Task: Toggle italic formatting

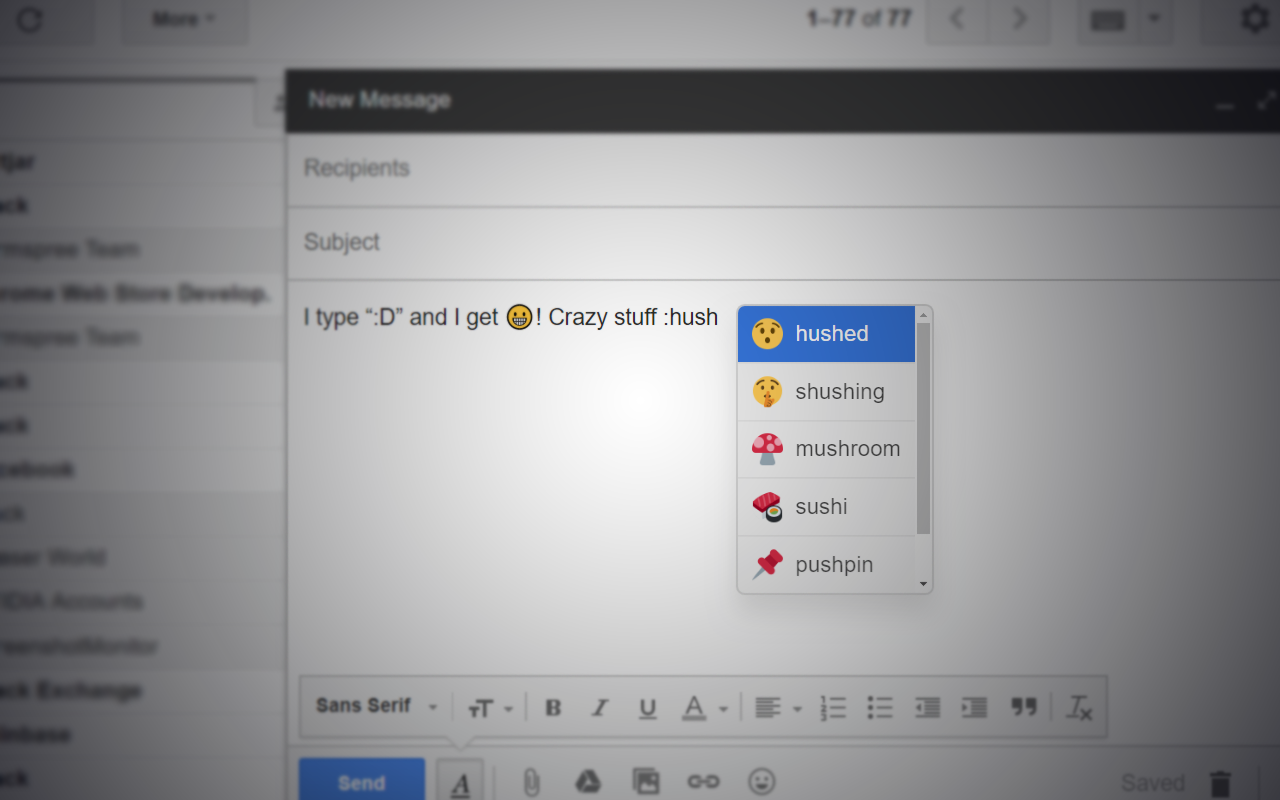Action: [600, 708]
